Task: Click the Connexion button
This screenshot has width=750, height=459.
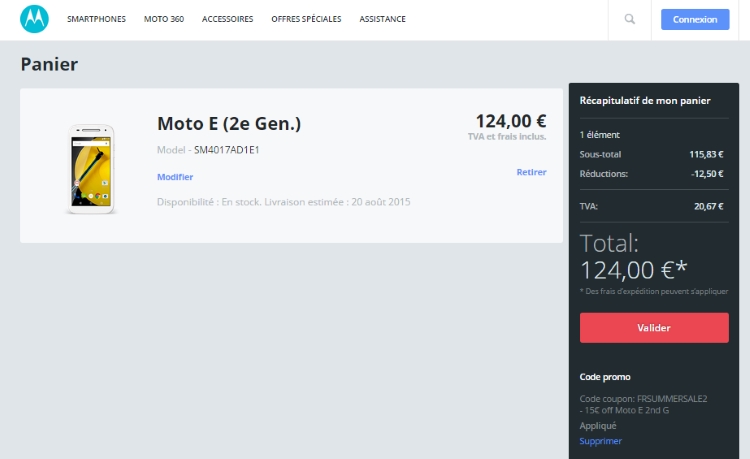Action: click(695, 20)
